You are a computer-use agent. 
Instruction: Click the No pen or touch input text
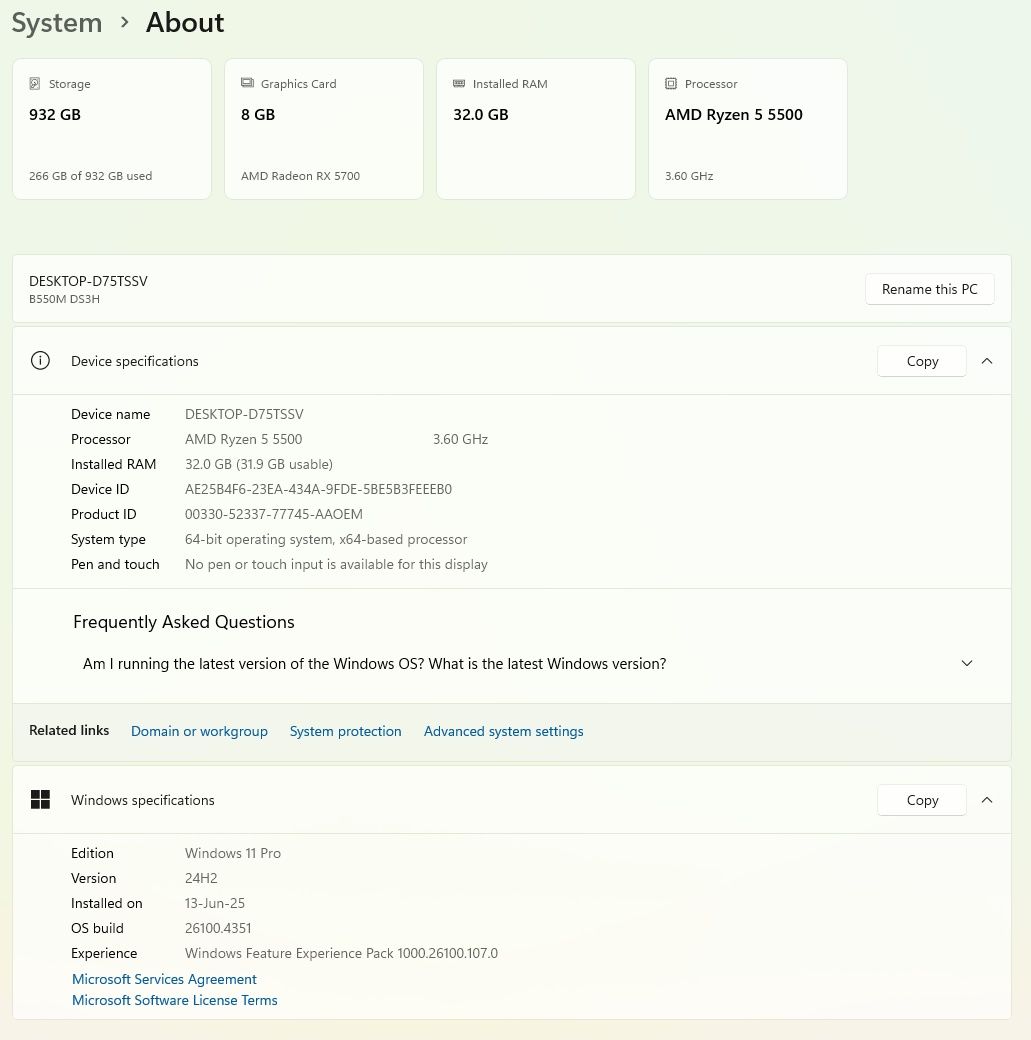[336, 564]
